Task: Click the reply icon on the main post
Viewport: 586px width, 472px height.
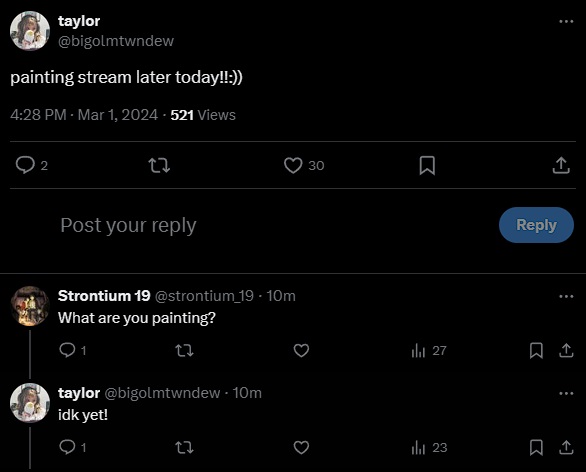Action: (x=25, y=165)
